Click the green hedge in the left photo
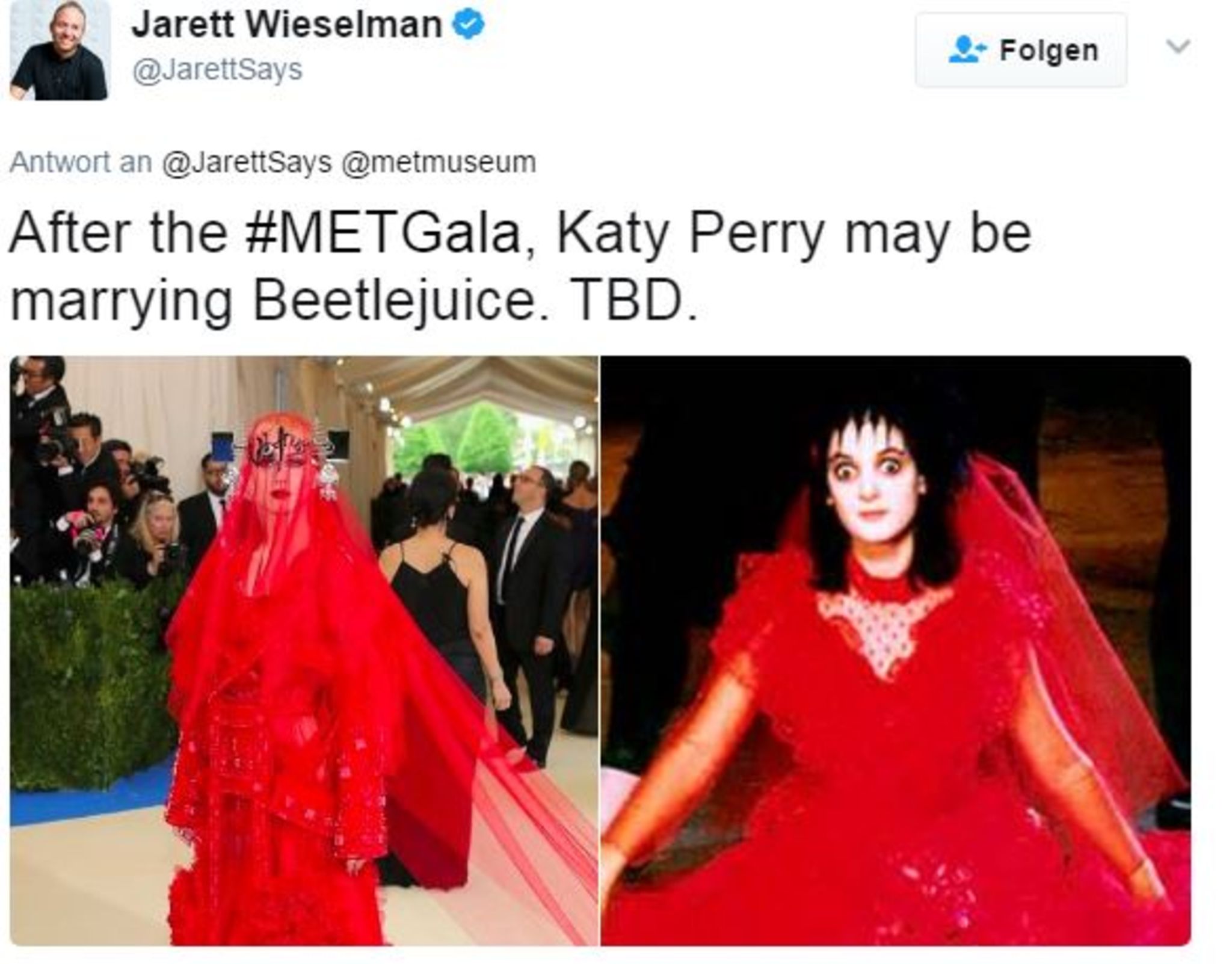The height and width of the screenshot is (964, 1232). pyautogui.click(x=90, y=686)
